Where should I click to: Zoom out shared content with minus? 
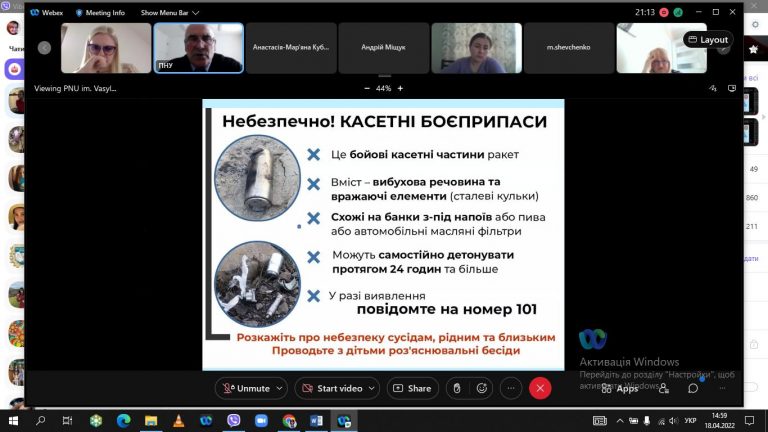point(367,88)
